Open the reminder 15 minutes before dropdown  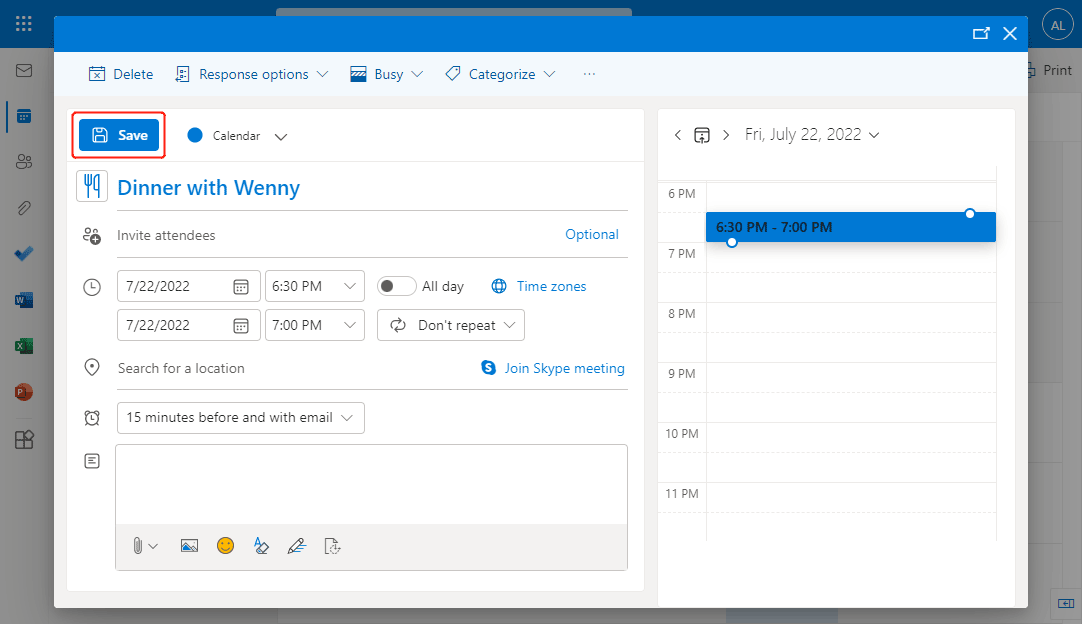pyautogui.click(x=241, y=418)
